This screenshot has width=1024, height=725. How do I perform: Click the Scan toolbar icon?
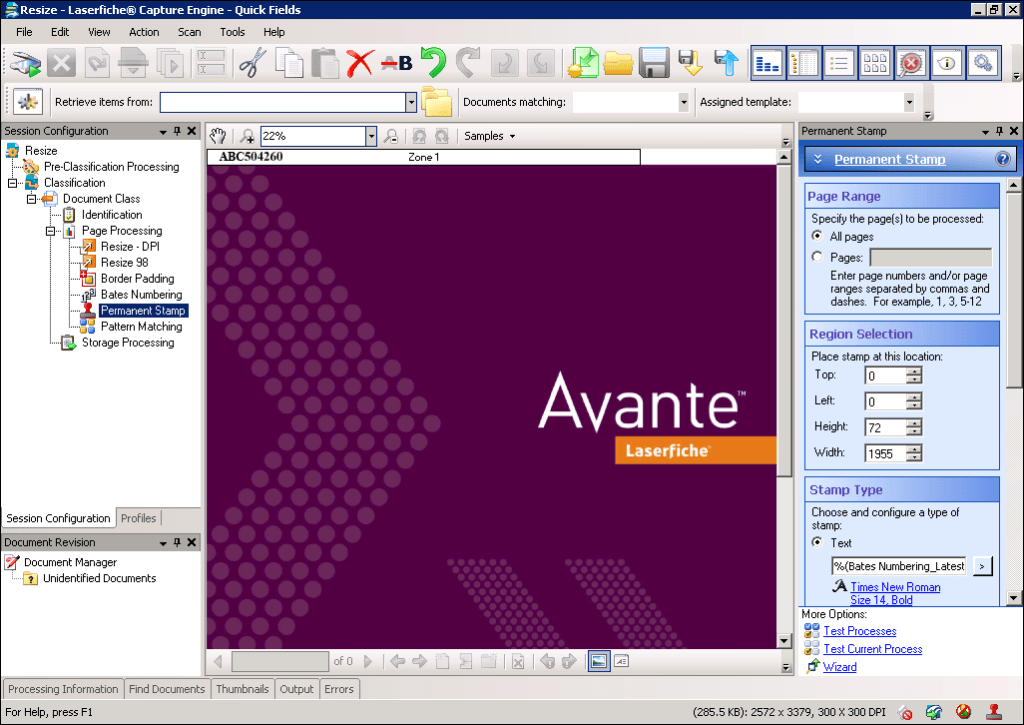point(25,63)
